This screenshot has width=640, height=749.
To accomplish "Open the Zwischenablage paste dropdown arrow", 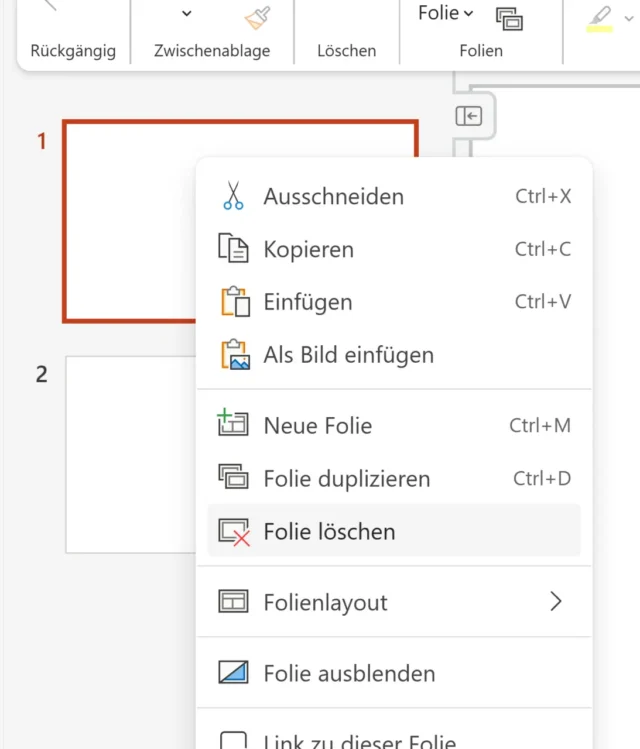I will point(186,14).
